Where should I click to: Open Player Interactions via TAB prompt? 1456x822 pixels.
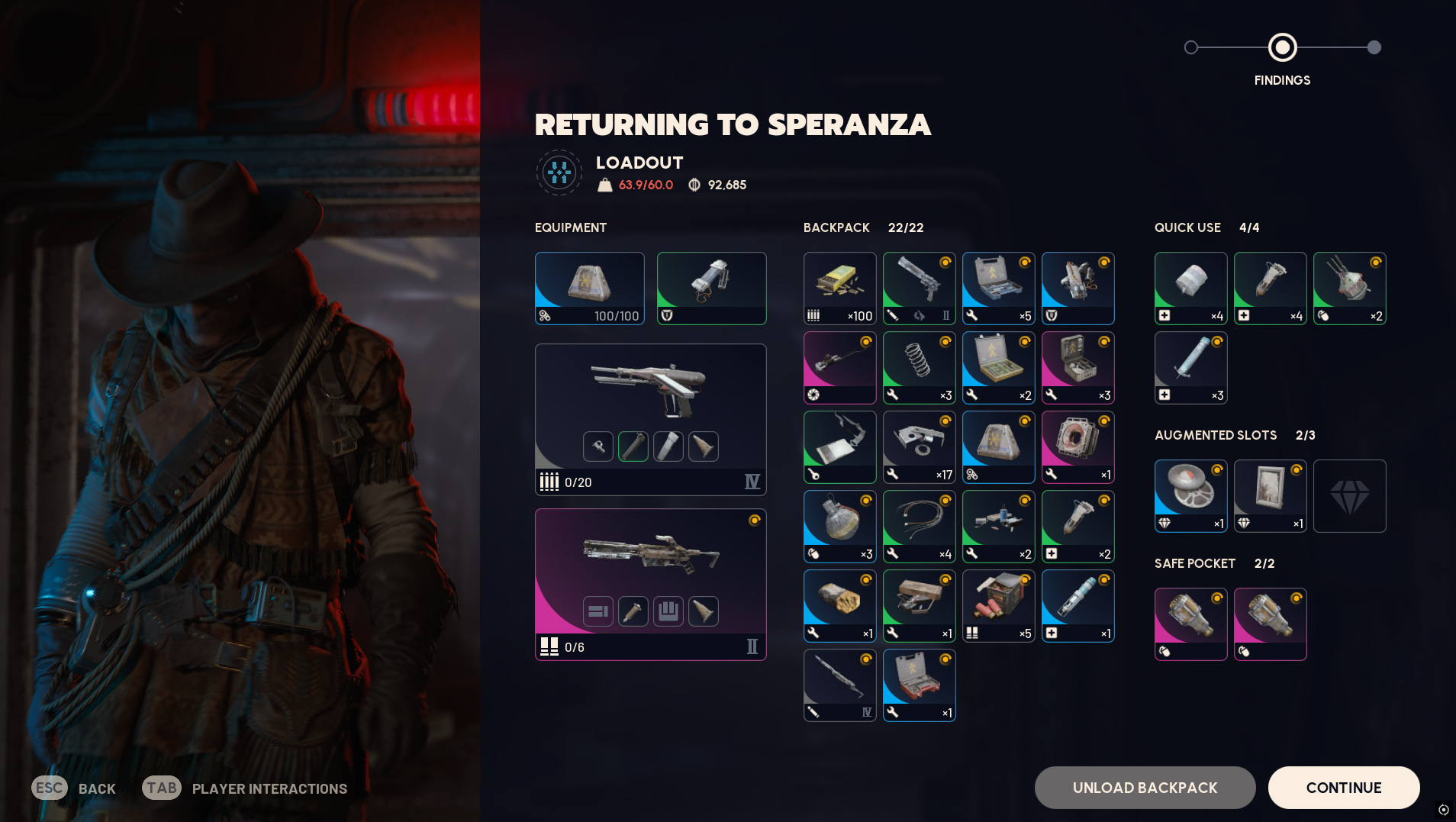click(x=244, y=788)
